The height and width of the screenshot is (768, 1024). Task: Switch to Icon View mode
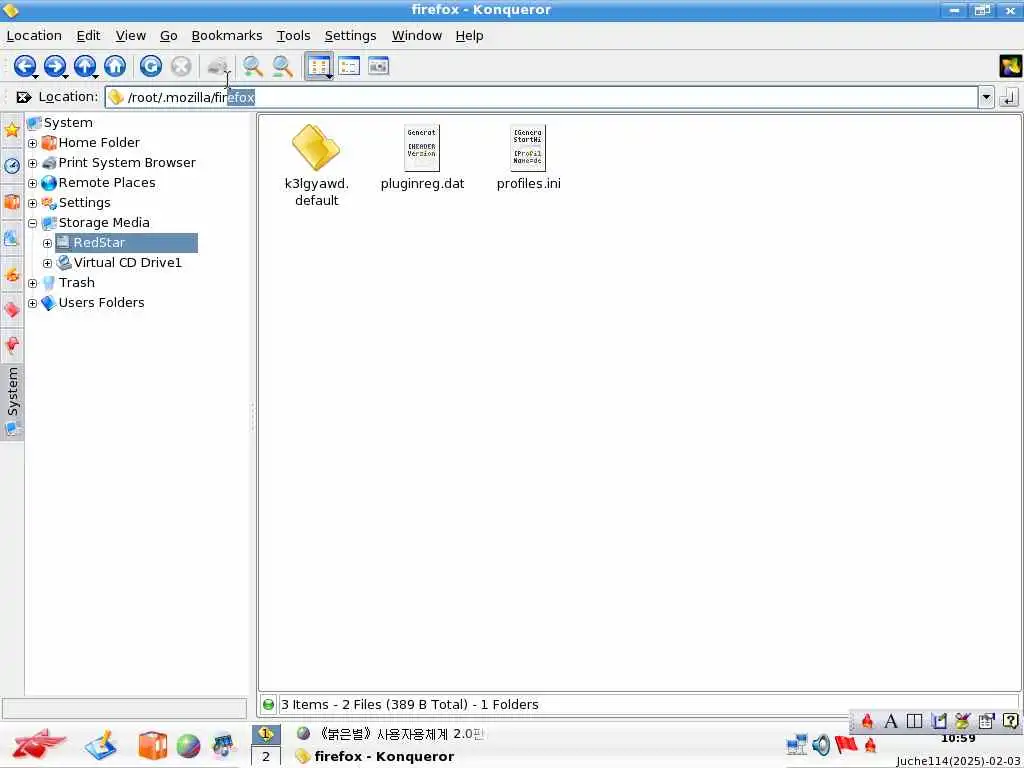[319, 66]
